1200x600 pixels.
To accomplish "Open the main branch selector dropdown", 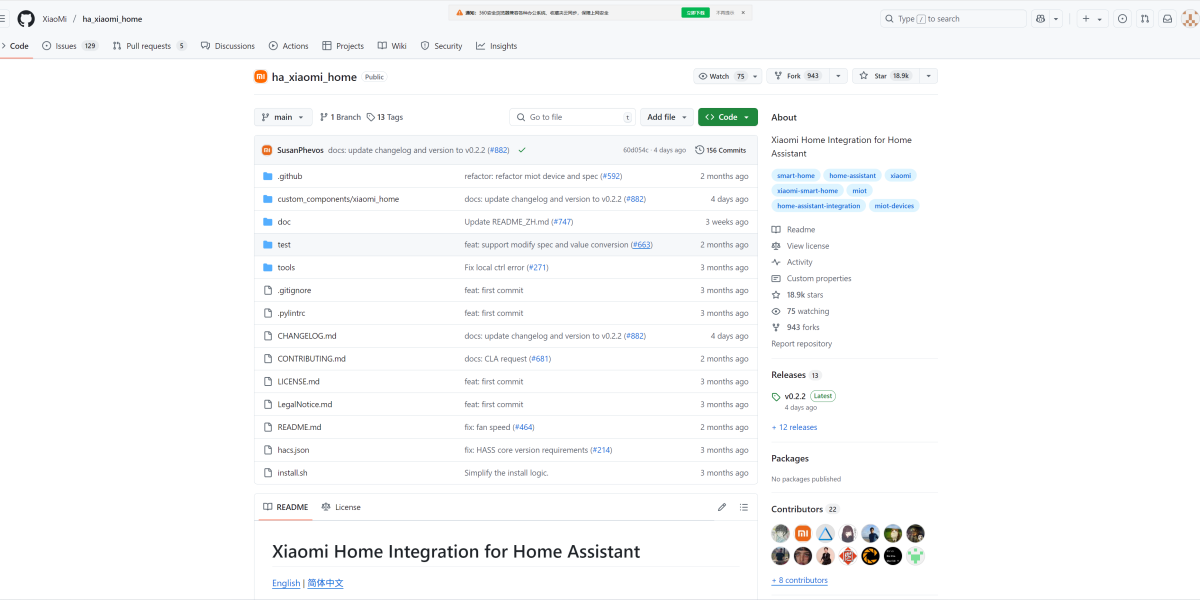I will (284, 117).
